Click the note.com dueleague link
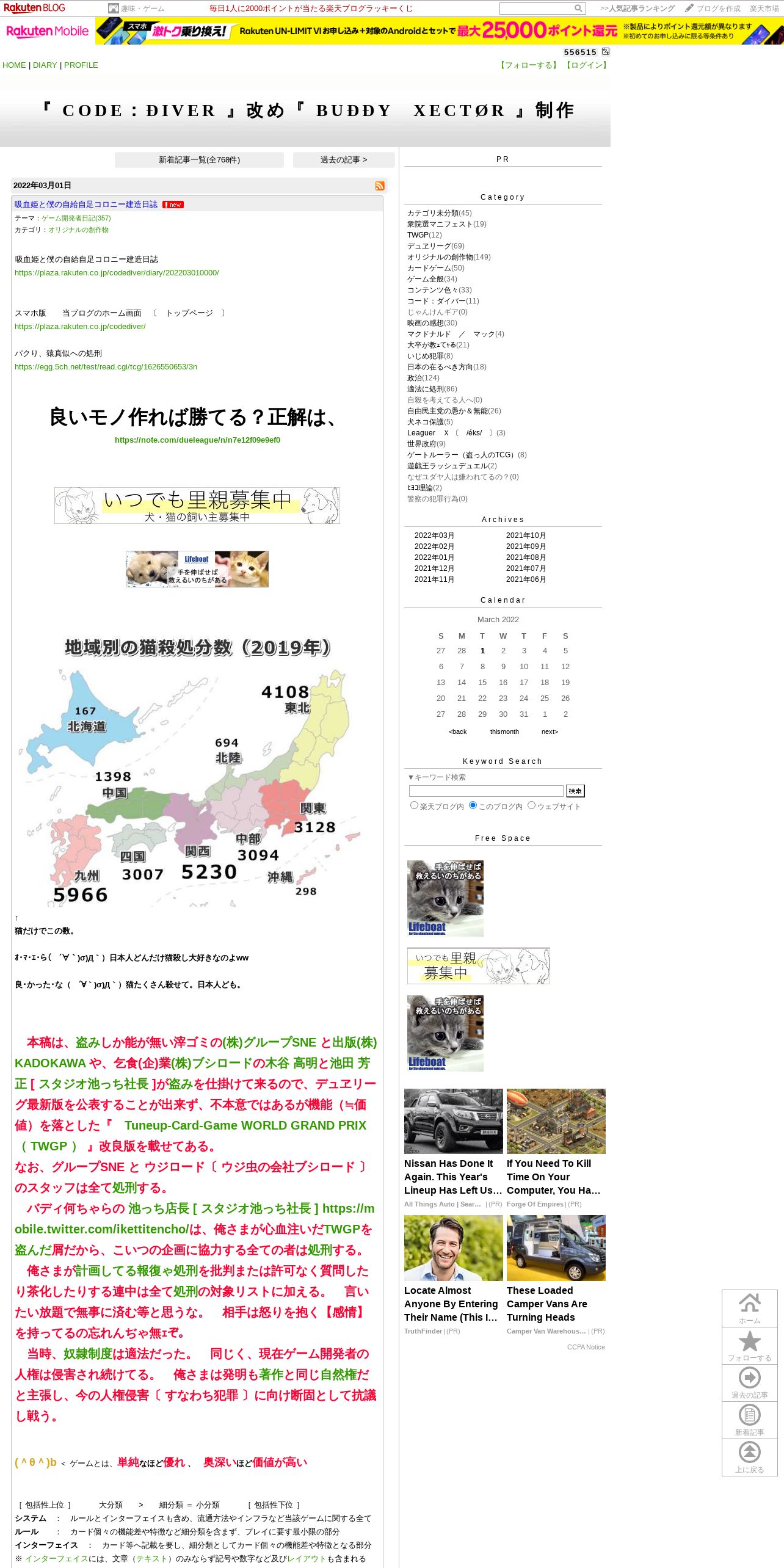Screen dimensions: 784x1568 [x=197, y=440]
